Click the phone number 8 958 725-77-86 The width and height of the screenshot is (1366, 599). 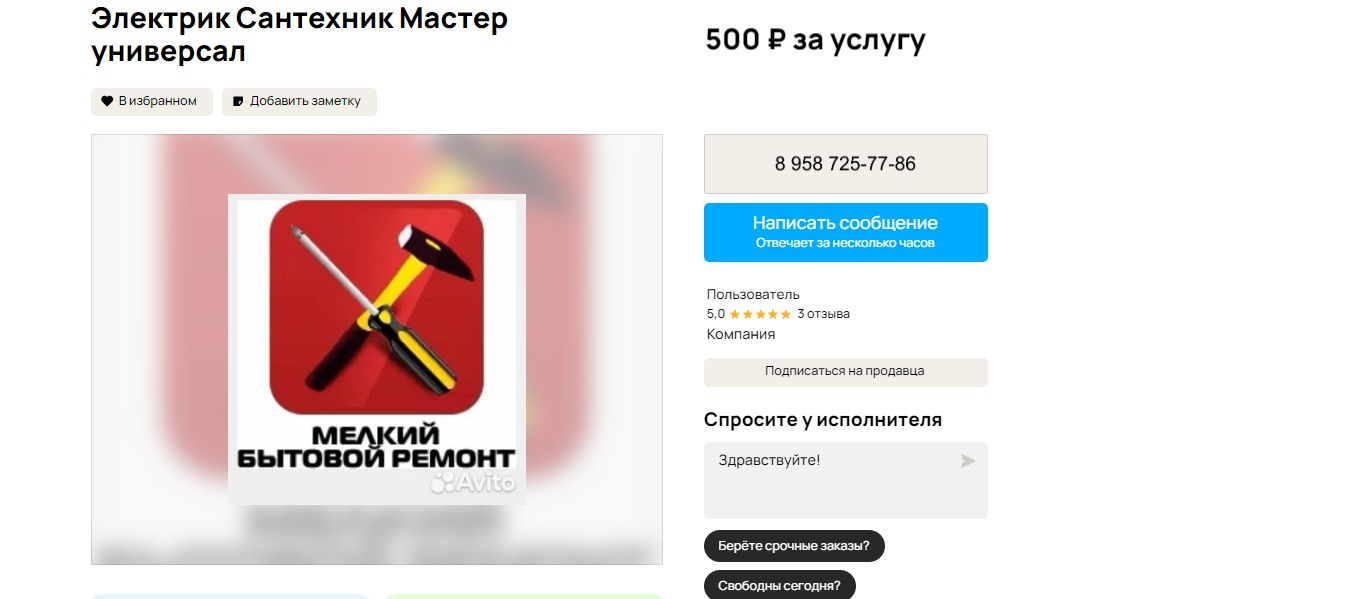[x=846, y=164]
